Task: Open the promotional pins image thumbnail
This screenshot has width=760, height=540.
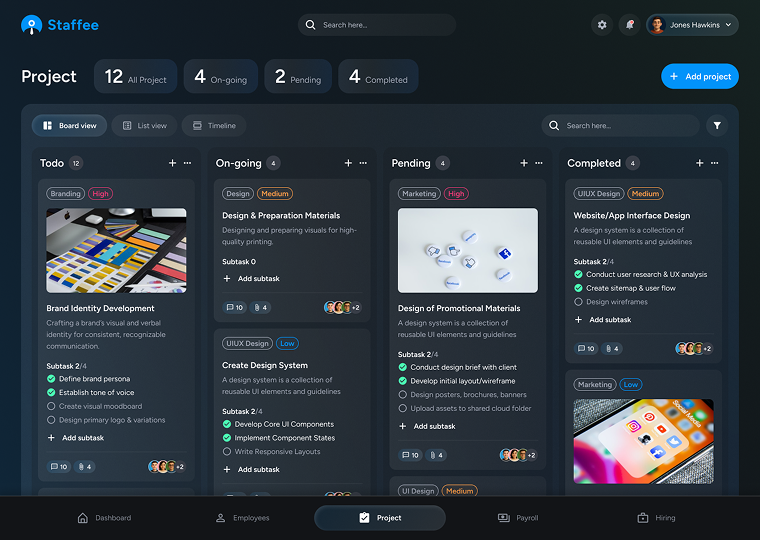Action: 468,251
